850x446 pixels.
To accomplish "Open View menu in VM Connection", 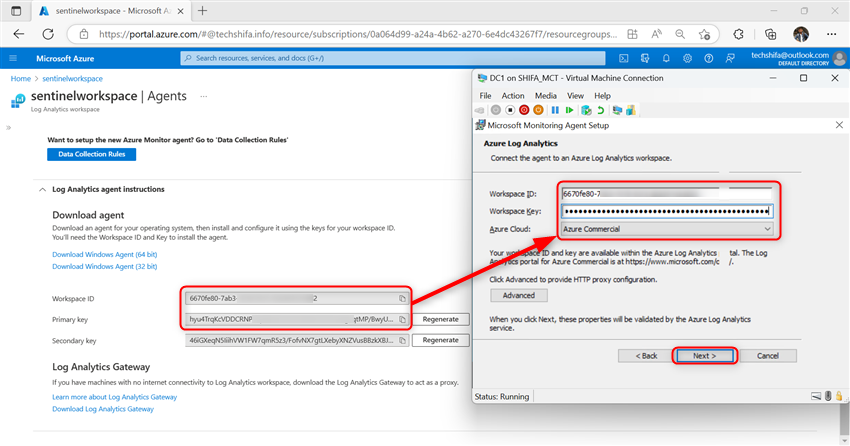I will [575, 95].
